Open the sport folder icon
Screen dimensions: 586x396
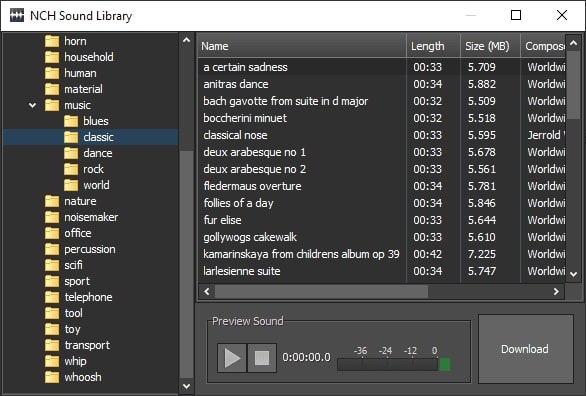click(52, 281)
